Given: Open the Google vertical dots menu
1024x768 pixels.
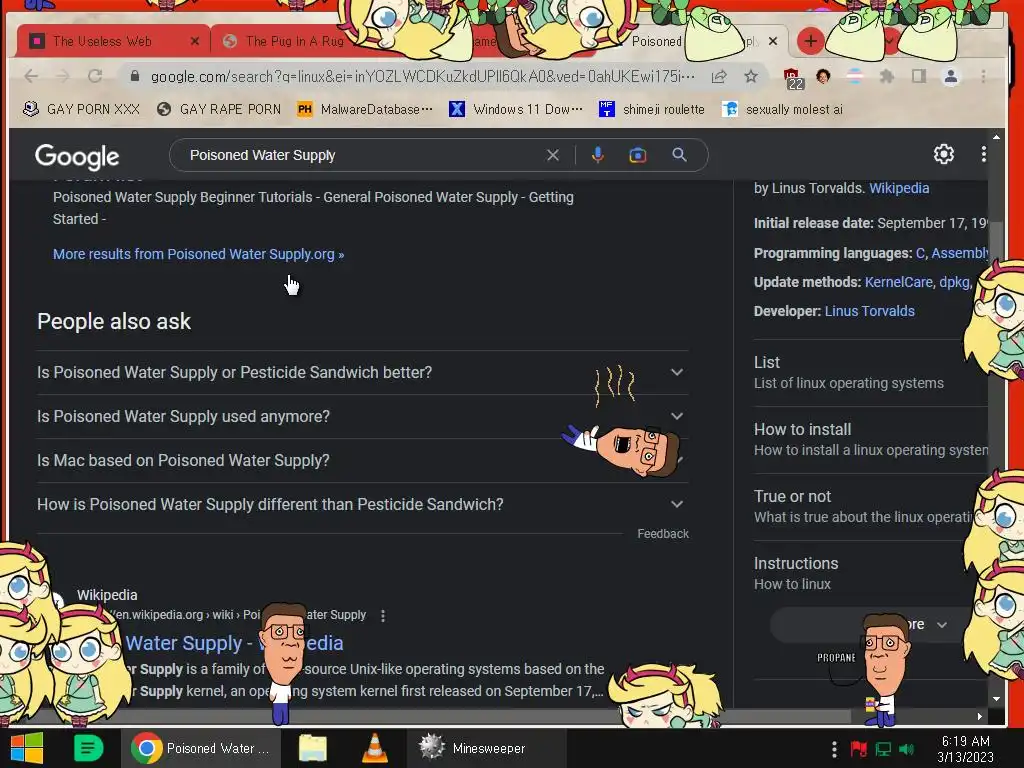Looking at the screenshot, I should [x=984, y=154].
